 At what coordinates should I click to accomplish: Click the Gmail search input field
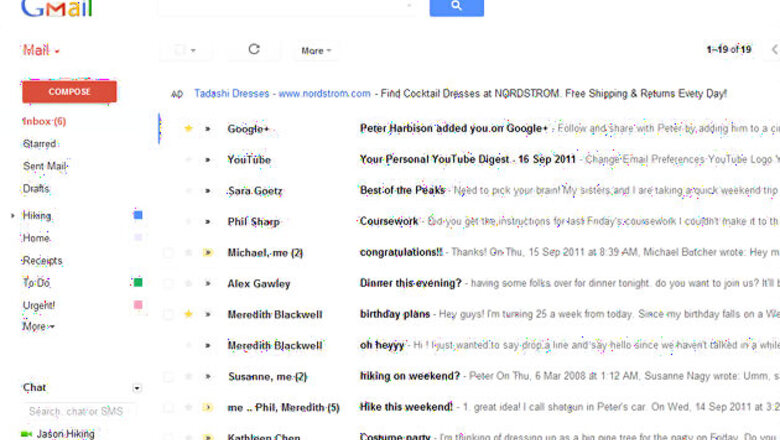286,7
